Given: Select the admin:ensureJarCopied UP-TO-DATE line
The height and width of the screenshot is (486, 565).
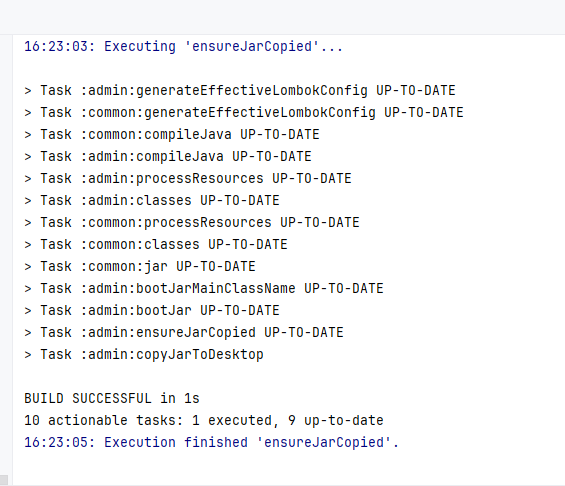Looking at the screenshot, I should 183,333.
